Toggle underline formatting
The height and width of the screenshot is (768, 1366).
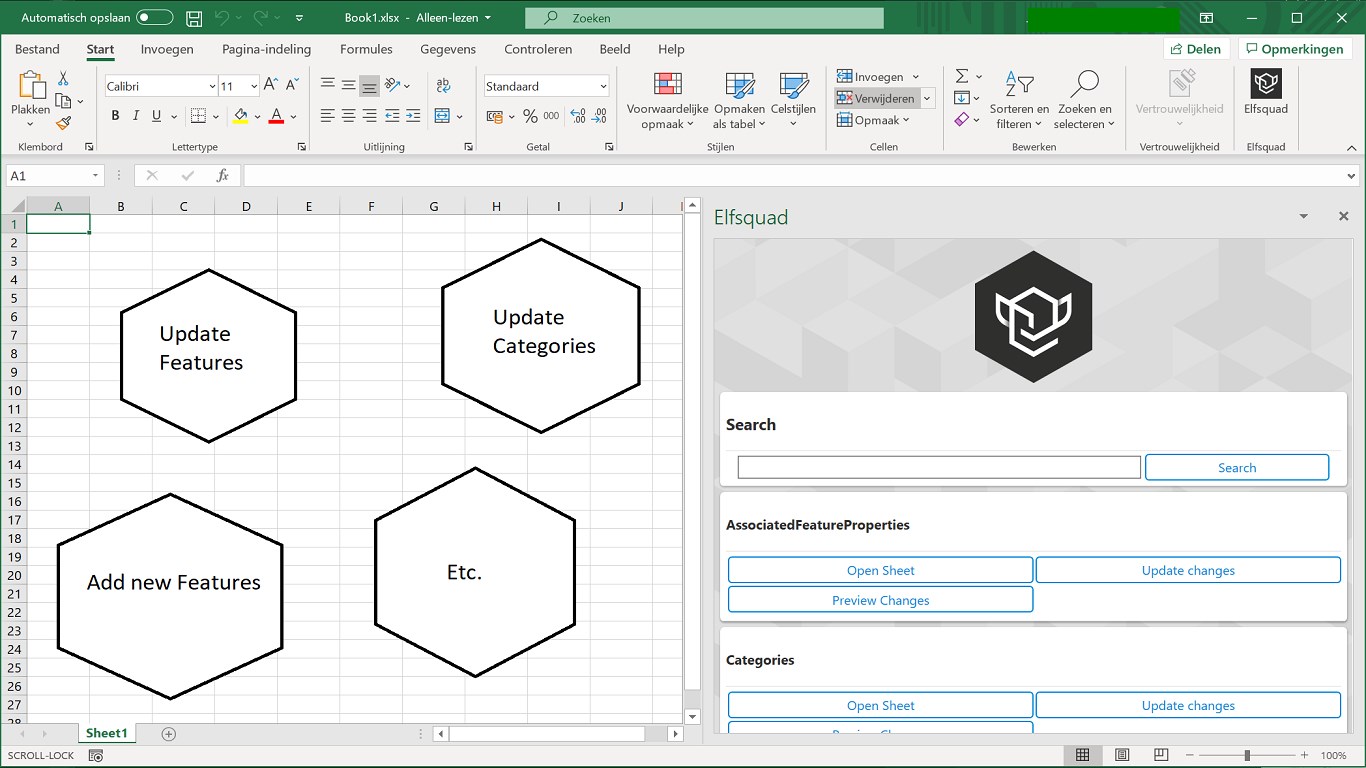click(157, 116)
